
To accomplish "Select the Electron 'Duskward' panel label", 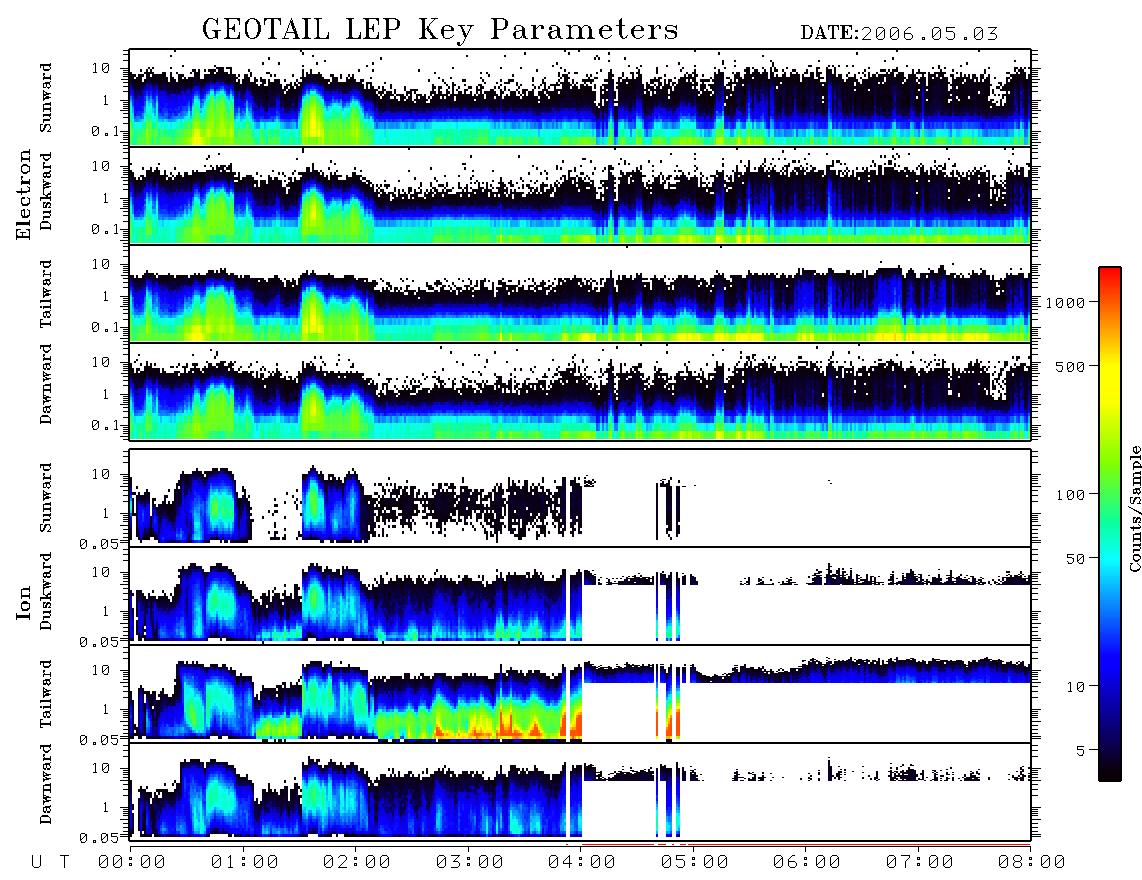I will pos(46,191).
